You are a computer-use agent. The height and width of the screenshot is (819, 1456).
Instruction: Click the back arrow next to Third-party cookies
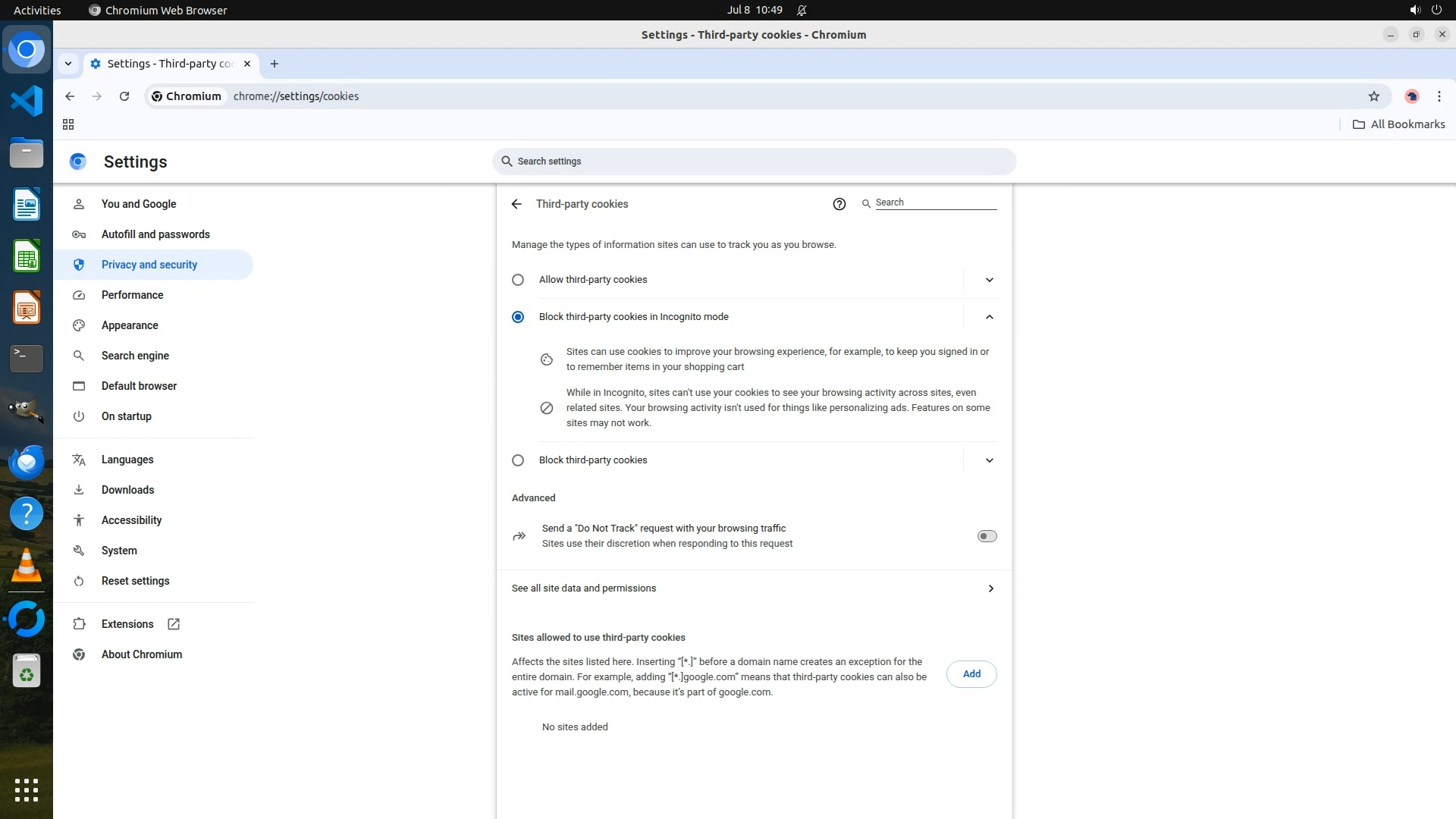[x=516, y=204]
